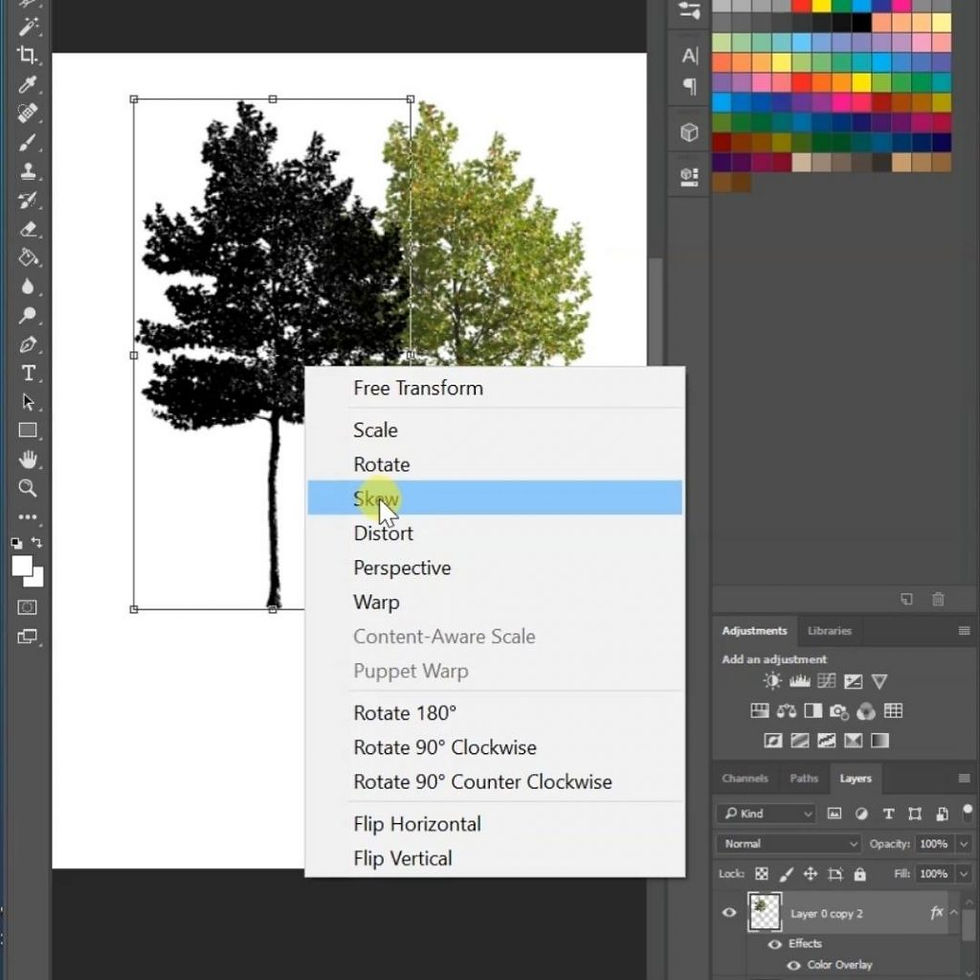The height and width of the screenshot is (980, 980).
Task: Add a Gradient Map adjustment
Action: click(x=880, y=741)
